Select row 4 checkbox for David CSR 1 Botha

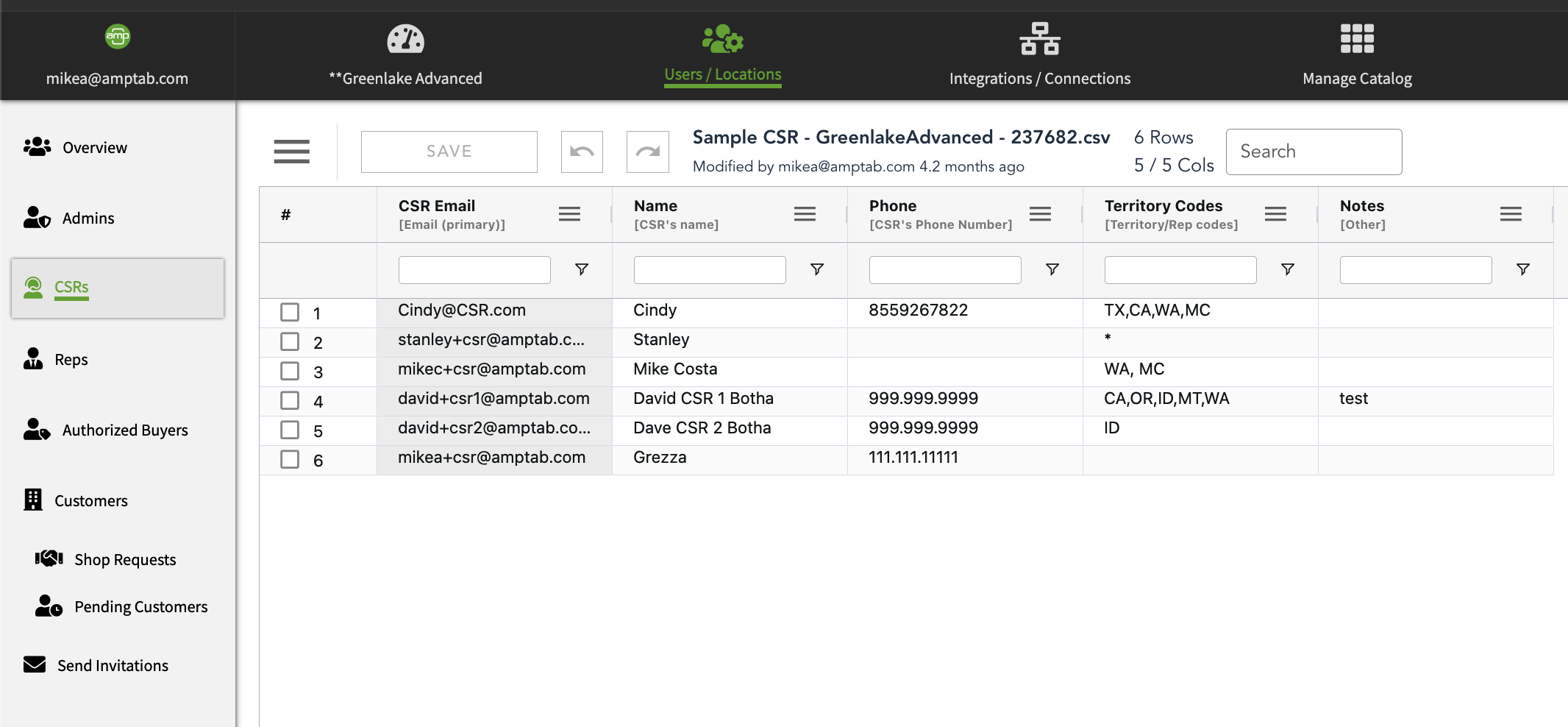[x=290, y=401]
